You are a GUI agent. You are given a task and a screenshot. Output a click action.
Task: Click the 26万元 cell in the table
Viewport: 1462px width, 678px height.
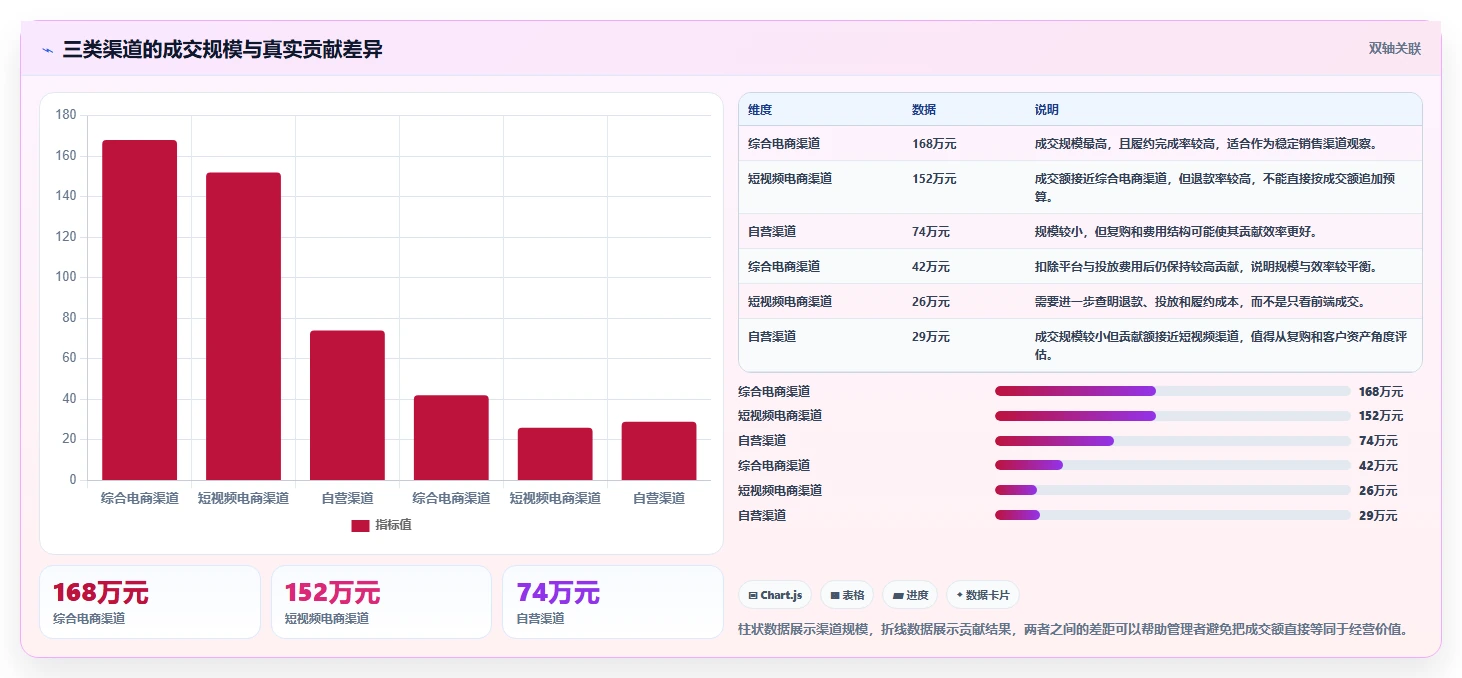(931, 302)
